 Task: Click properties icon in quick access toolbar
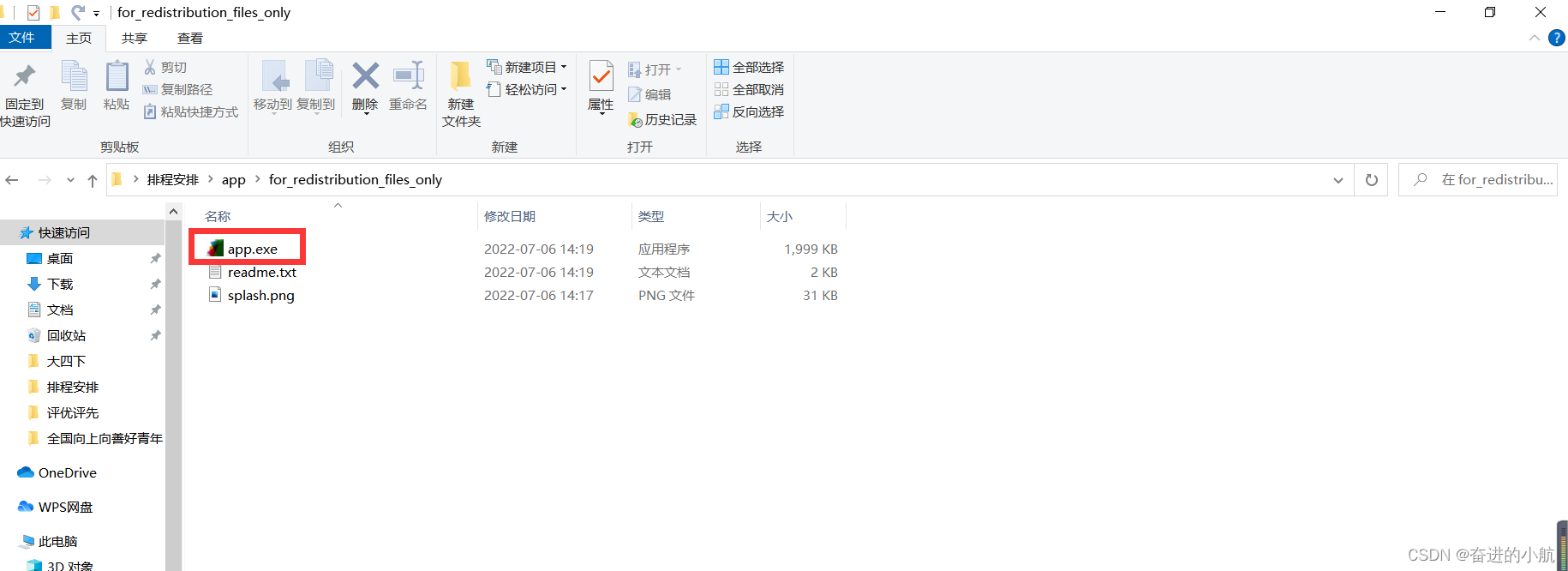pos(33,13)
